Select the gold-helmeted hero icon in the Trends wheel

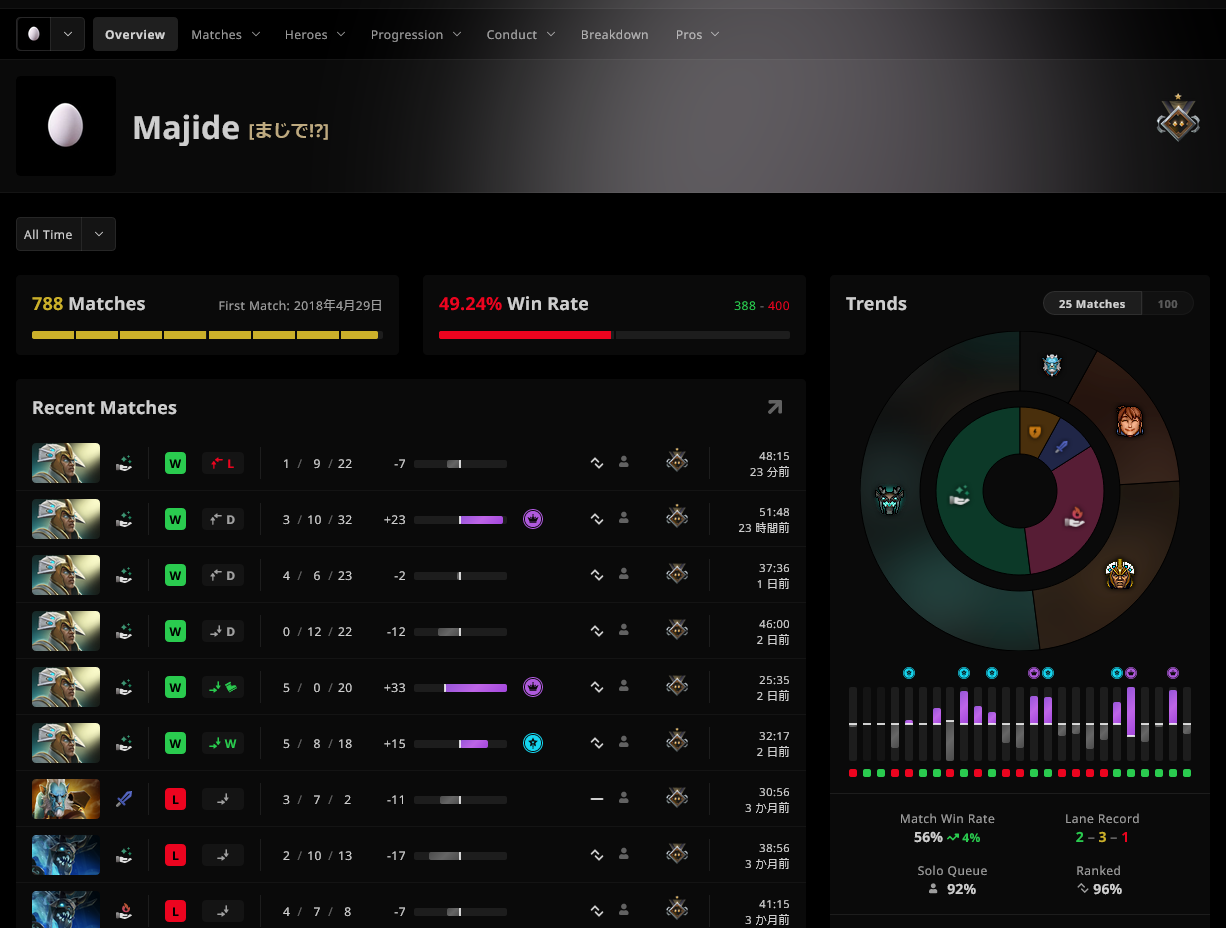1119,574
